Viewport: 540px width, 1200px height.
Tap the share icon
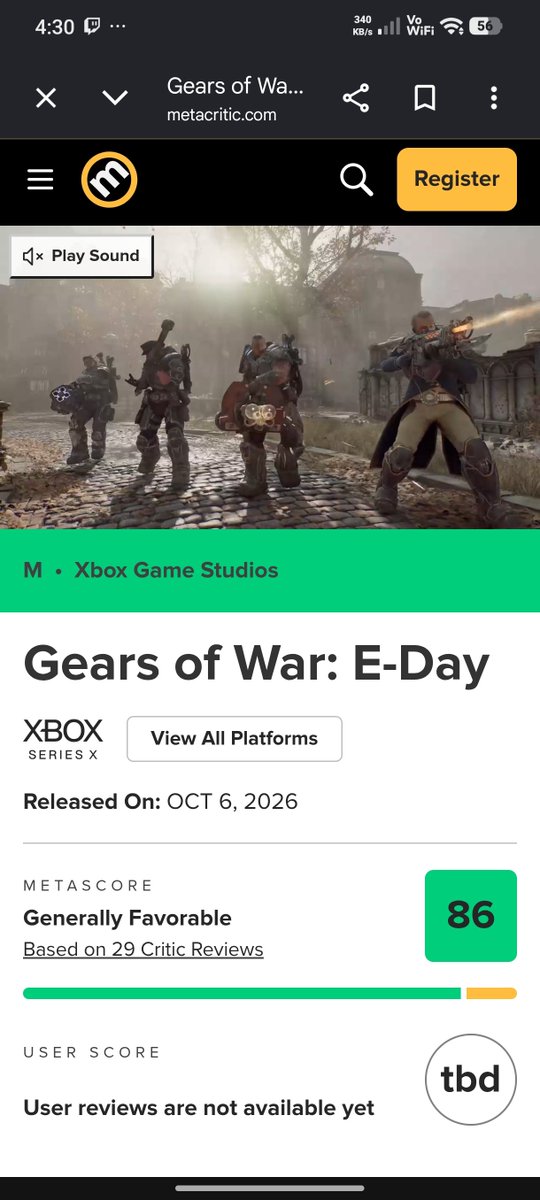coord(356,98)
